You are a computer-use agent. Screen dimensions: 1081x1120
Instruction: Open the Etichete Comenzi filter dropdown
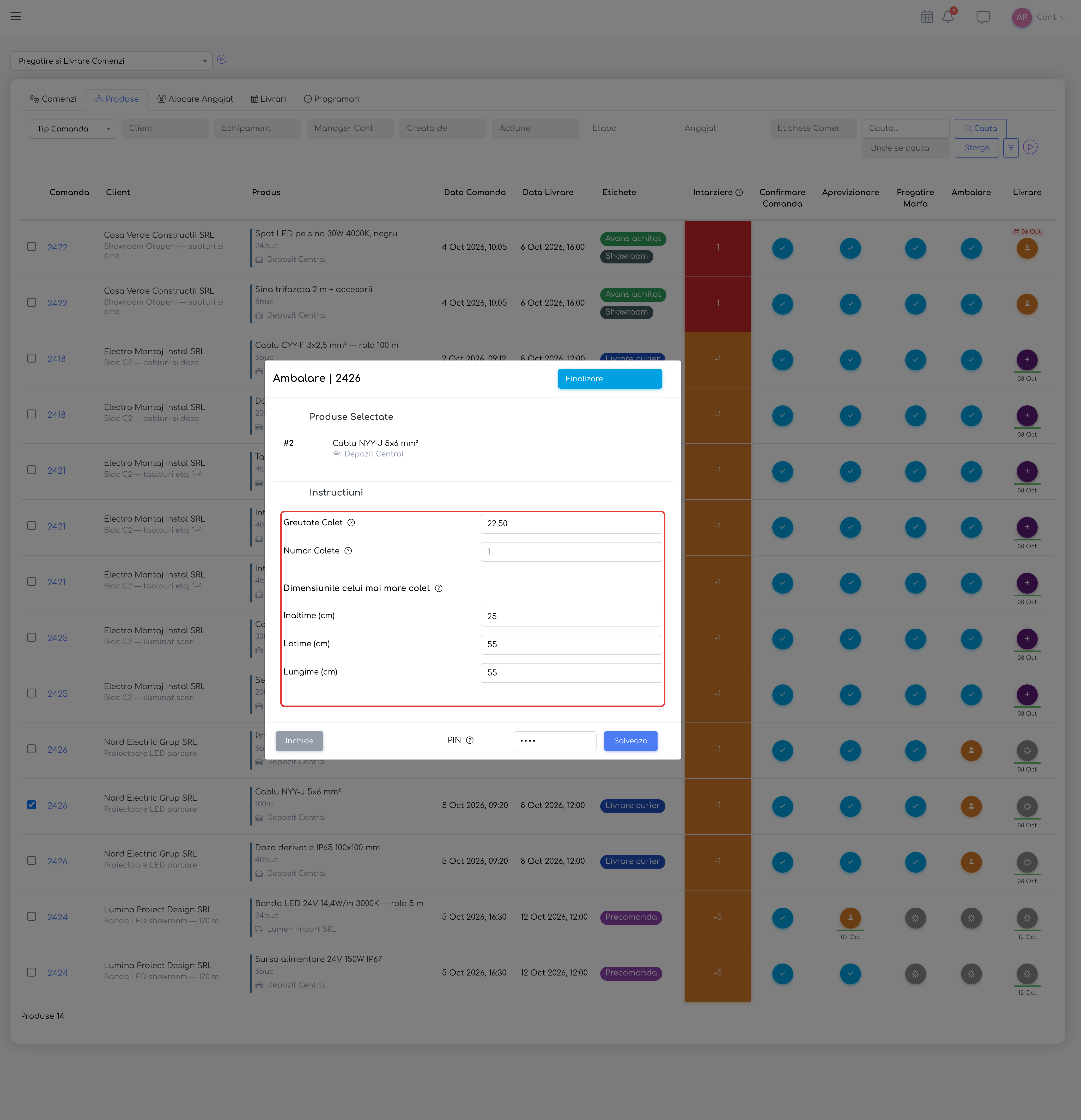pyautogui.click(x=812, y=129)
